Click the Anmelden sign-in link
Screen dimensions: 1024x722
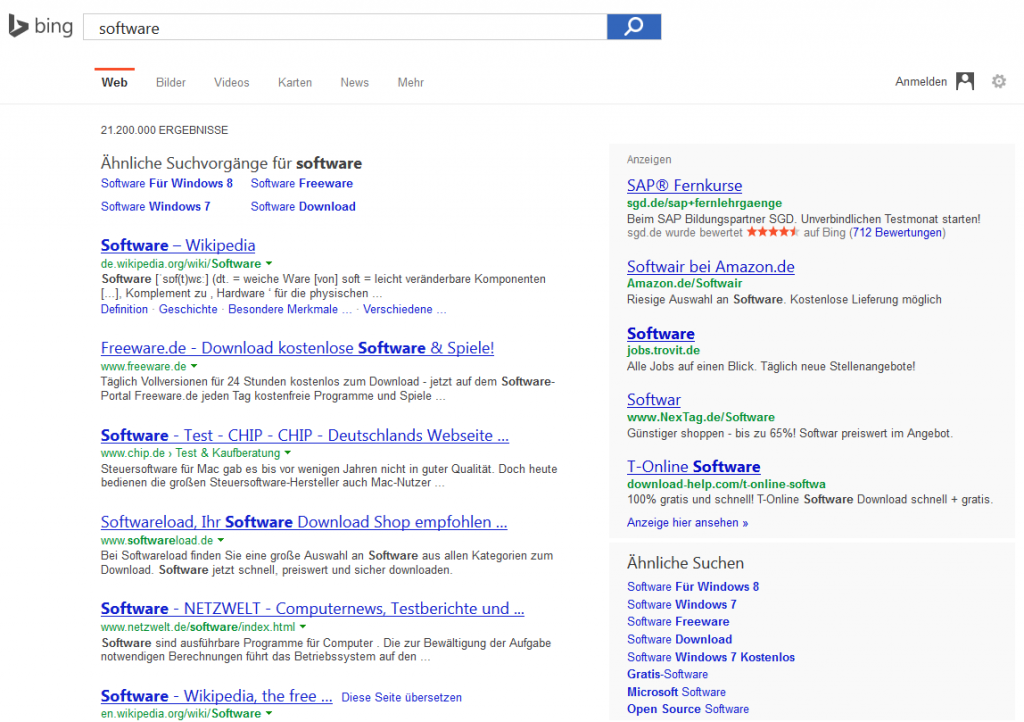[921, 82]
